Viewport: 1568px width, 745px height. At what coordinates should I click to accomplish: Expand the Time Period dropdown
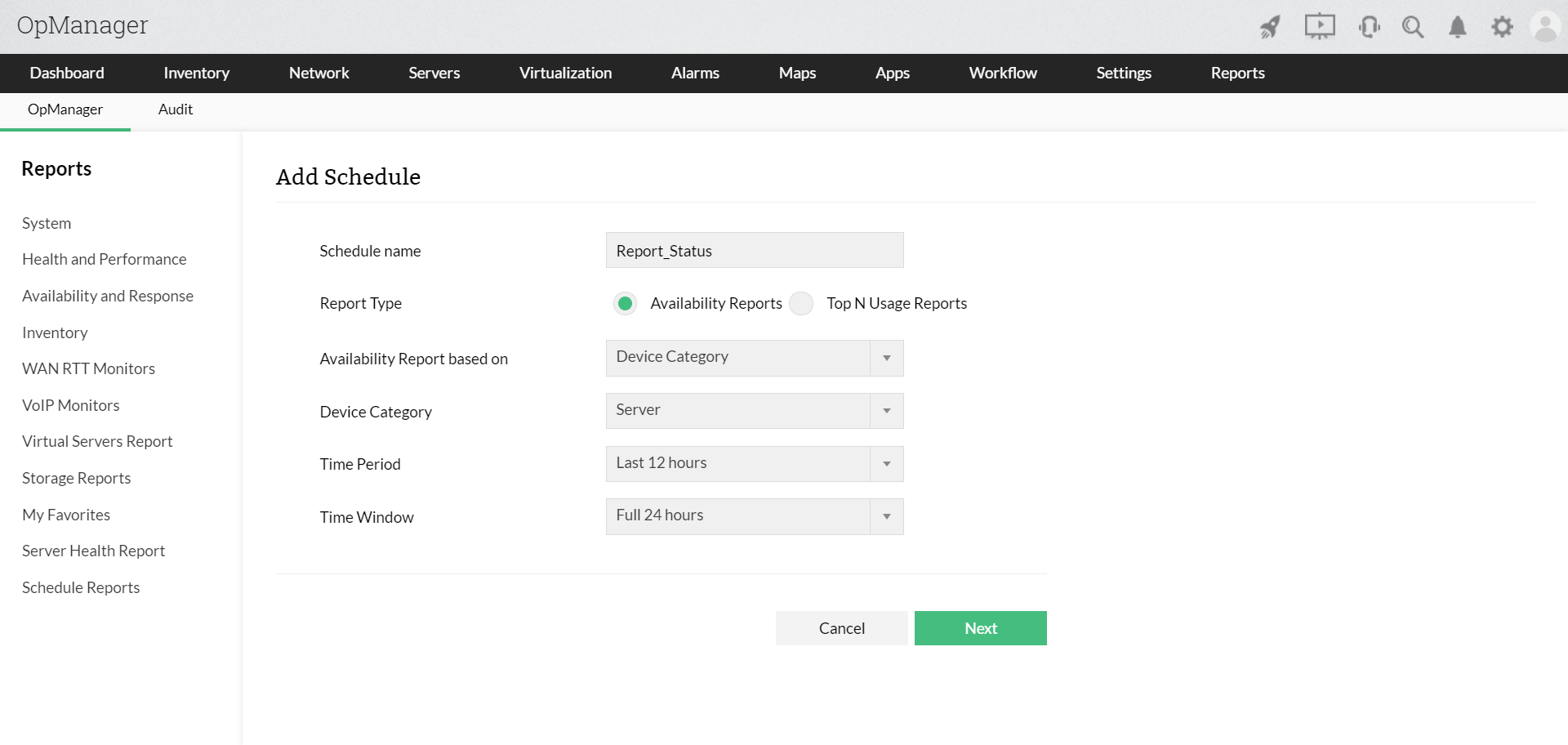click(886, 463)
